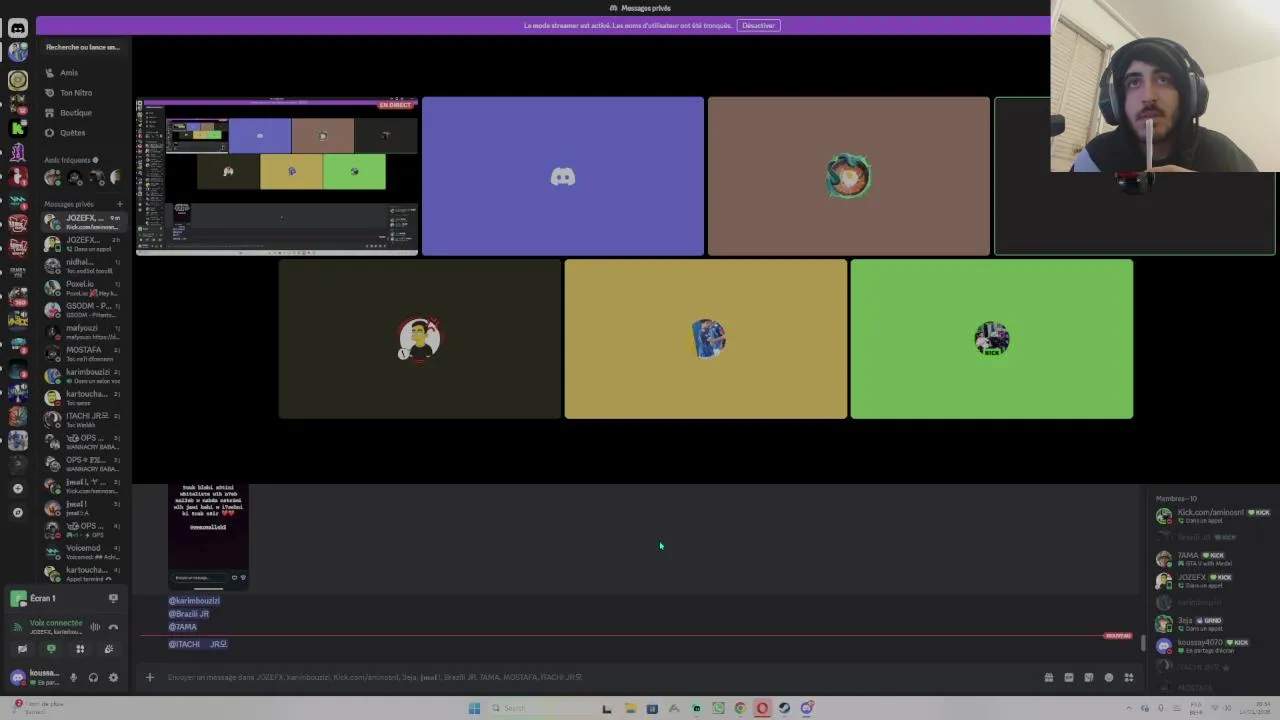Disconnect from voice call

[113, 627]
